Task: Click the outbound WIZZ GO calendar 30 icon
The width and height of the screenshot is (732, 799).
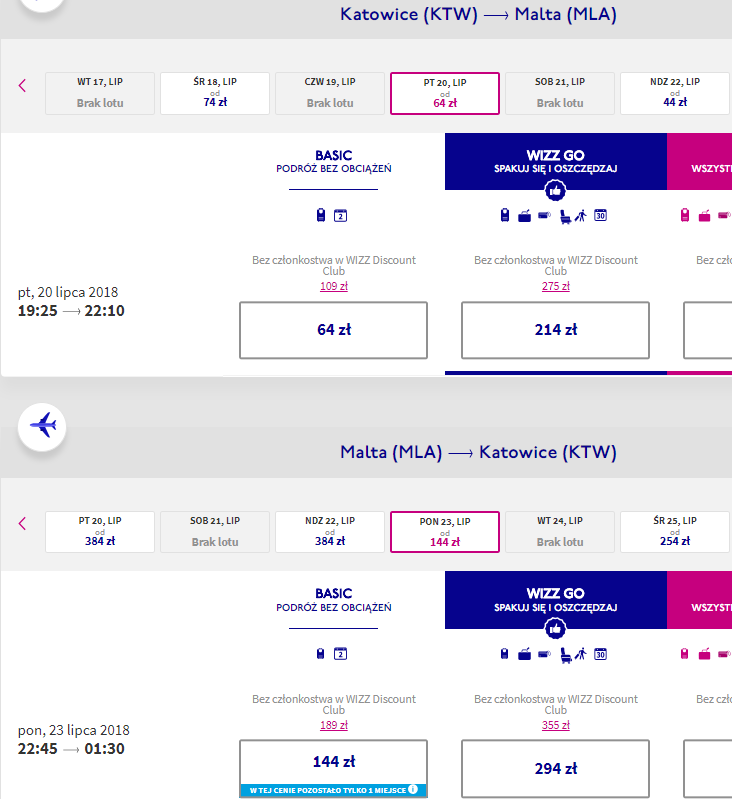Action: (x=601, y=216)
